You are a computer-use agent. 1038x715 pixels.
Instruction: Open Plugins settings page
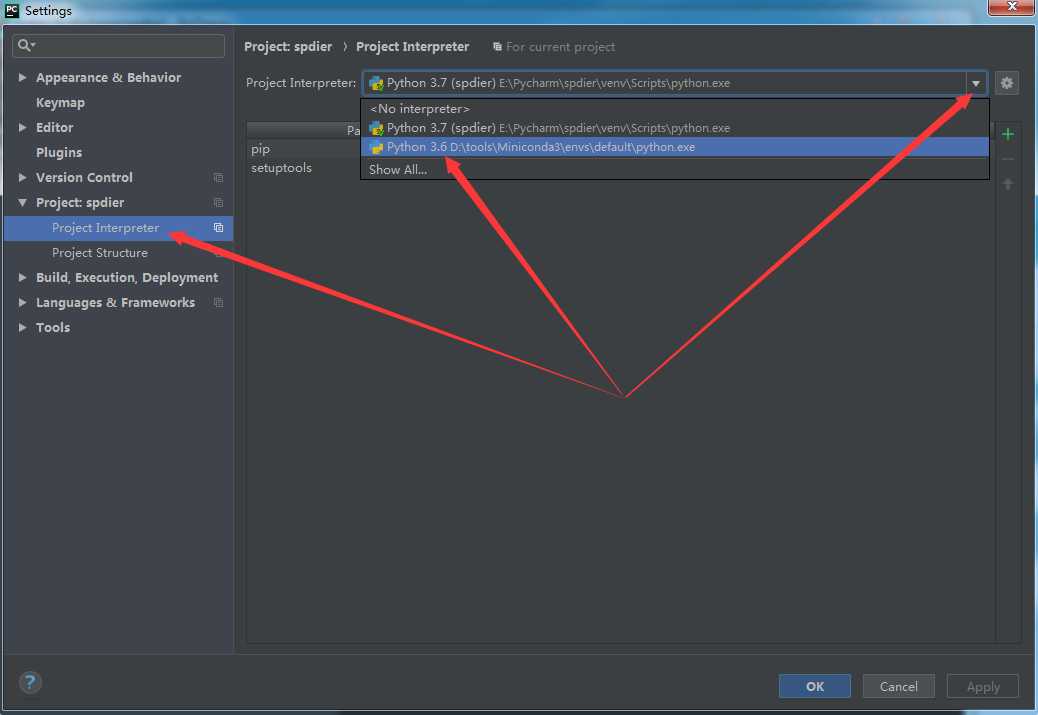coord(59,152)
